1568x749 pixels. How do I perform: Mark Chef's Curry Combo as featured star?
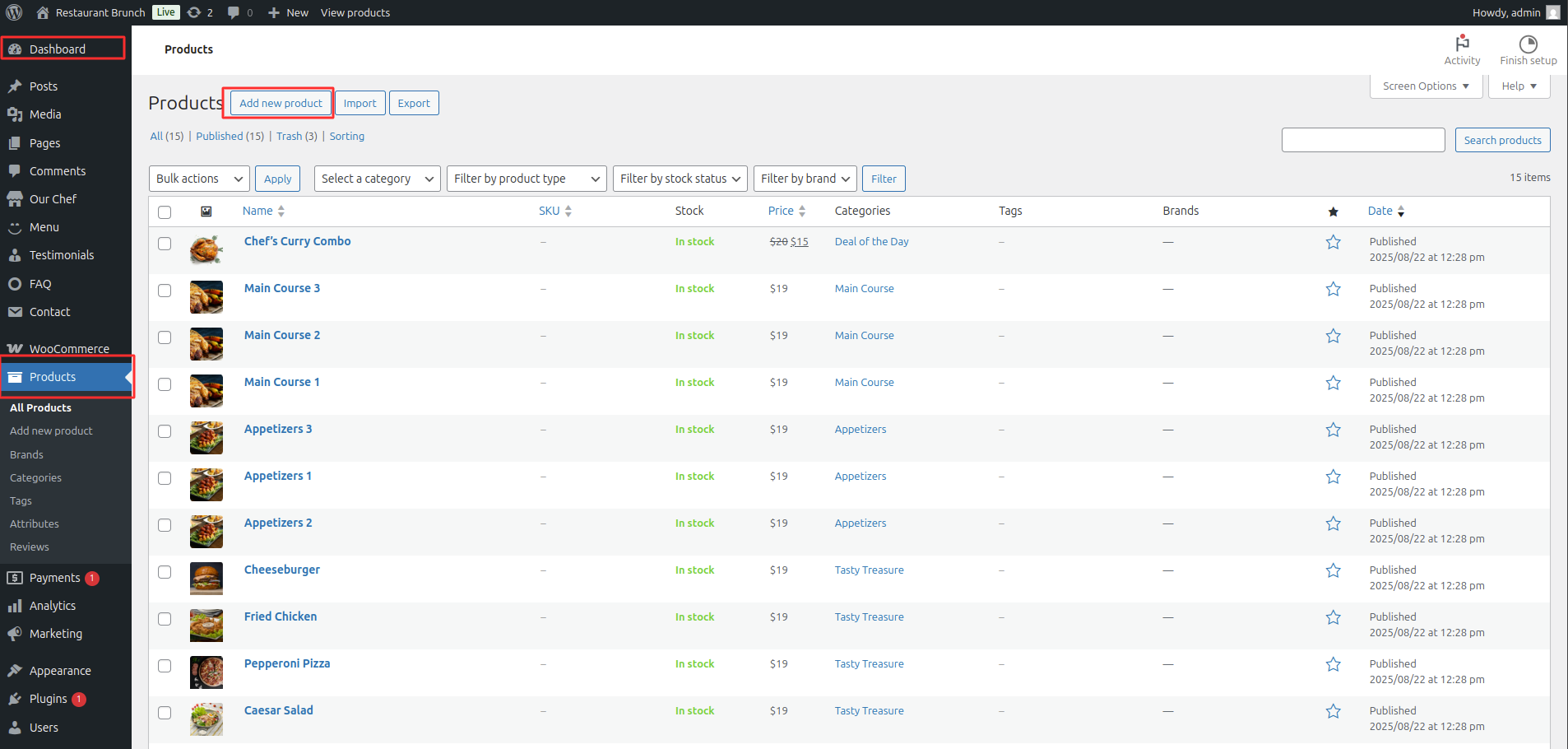point(1333,242)
